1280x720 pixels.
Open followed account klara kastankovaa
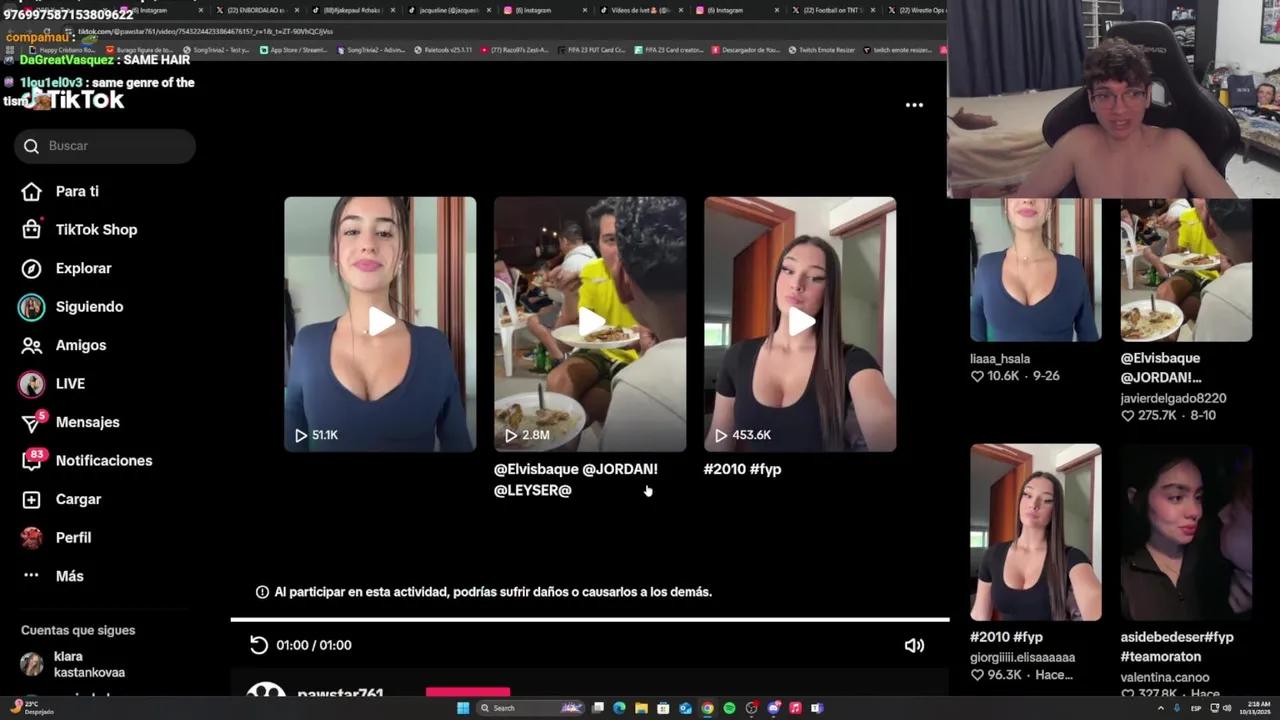point(72,664)
